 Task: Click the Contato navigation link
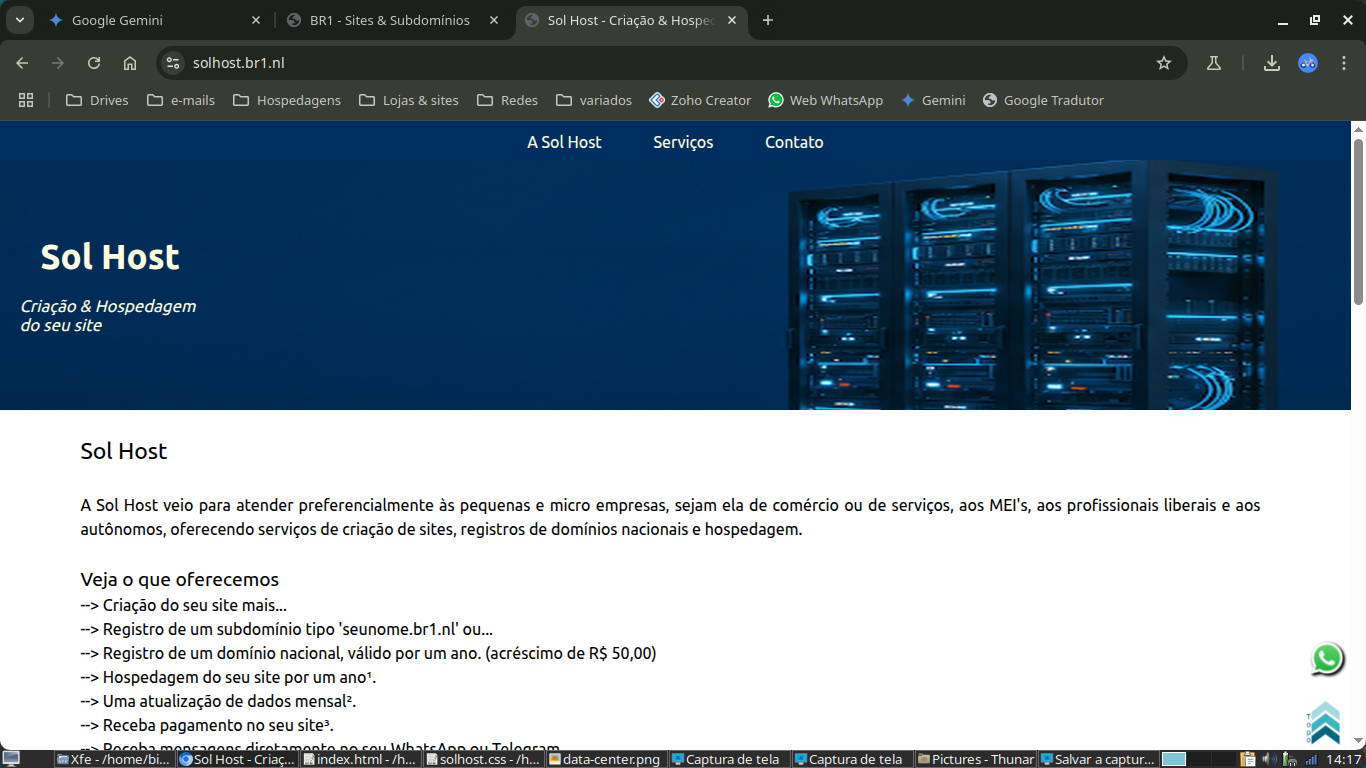(794, 142)
